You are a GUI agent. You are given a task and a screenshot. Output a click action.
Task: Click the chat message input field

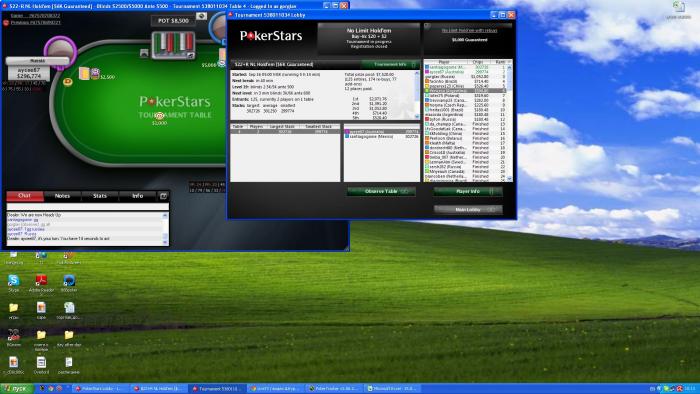pos(88,207)
